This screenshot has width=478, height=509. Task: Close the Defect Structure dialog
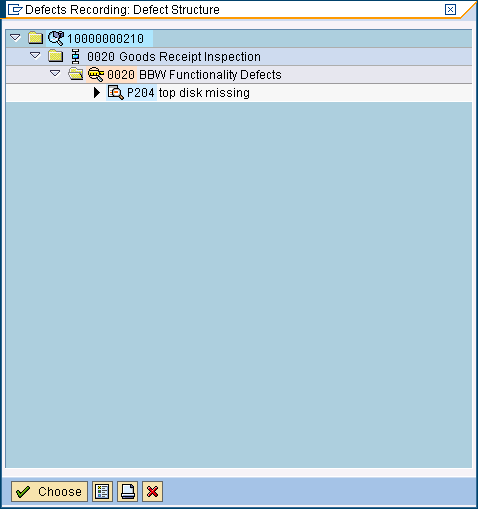(x=450, y=9)
